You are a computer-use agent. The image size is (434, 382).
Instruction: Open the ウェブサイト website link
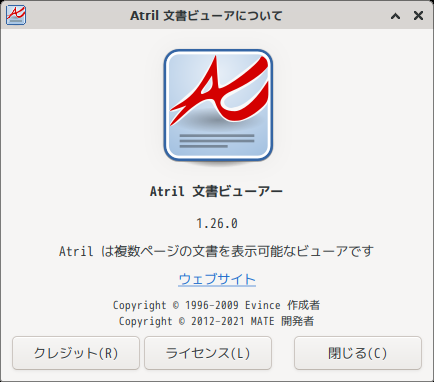click(x=217, y=279)
